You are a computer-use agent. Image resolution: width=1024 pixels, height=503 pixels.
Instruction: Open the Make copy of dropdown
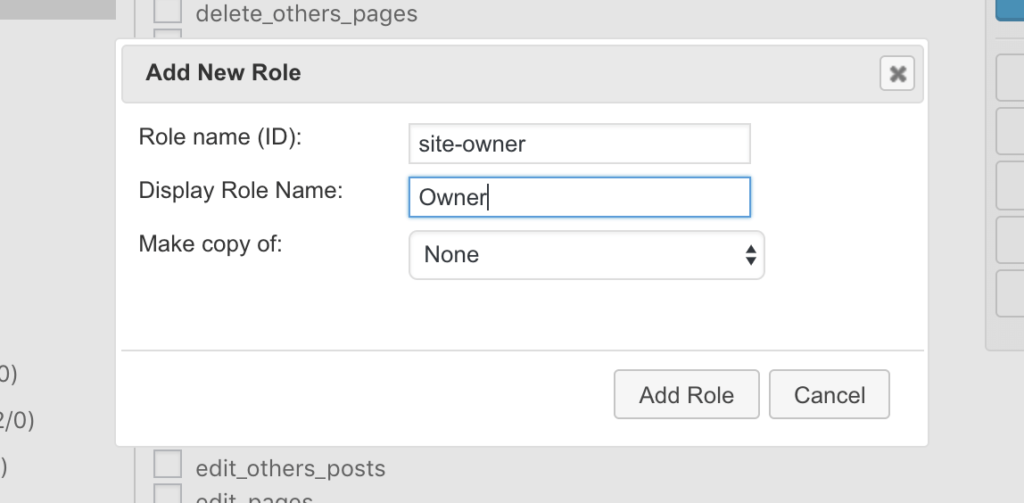[586, 255]
